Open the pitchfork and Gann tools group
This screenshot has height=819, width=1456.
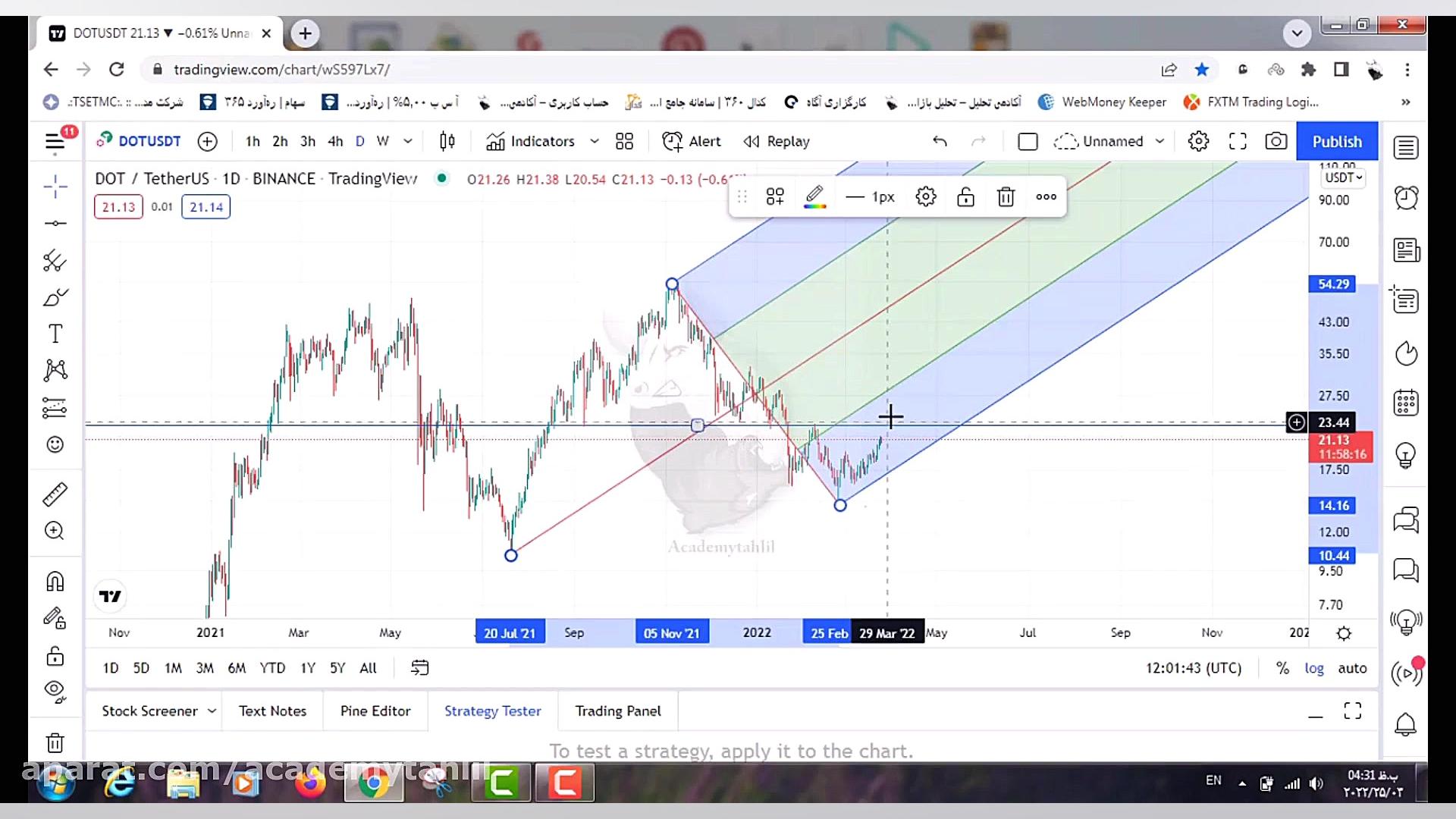point(55,260)
